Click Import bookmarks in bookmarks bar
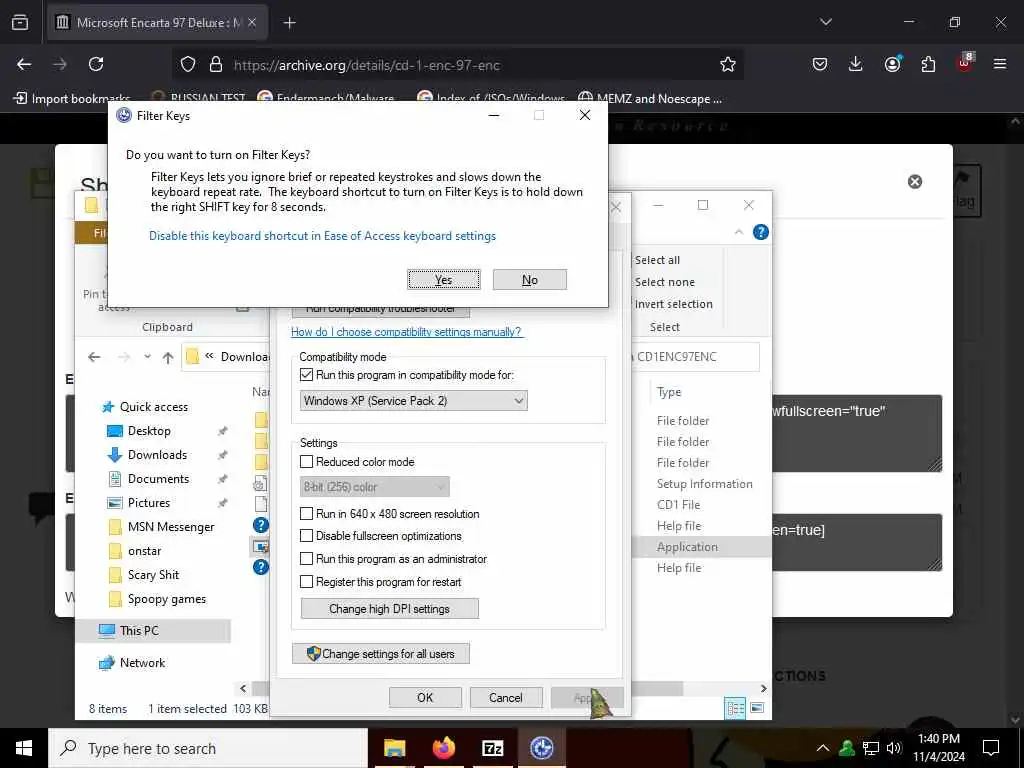This screenshot has height=768, width=1024. coord(72,99)
